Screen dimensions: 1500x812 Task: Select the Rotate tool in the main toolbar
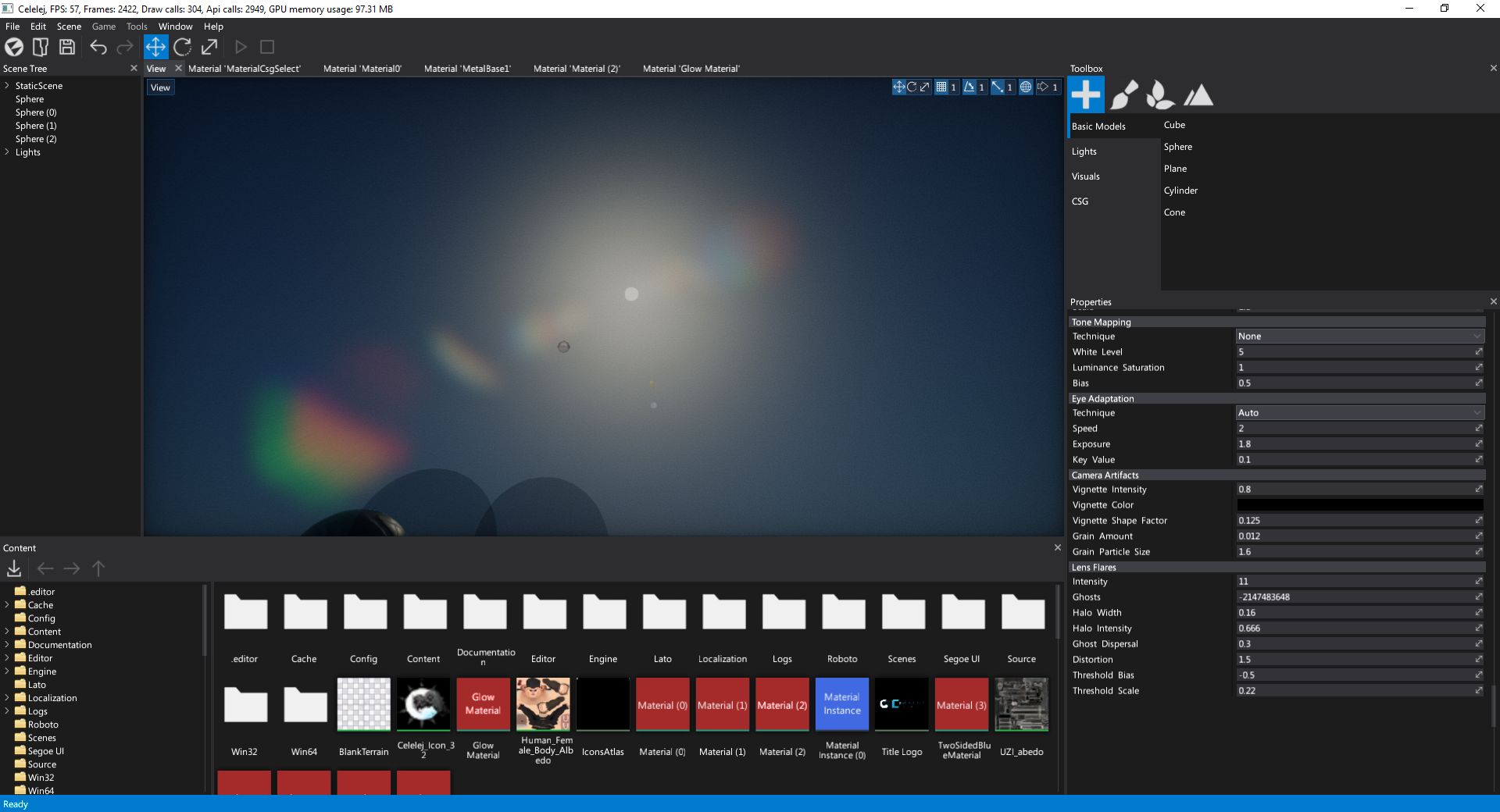point(183,47)
